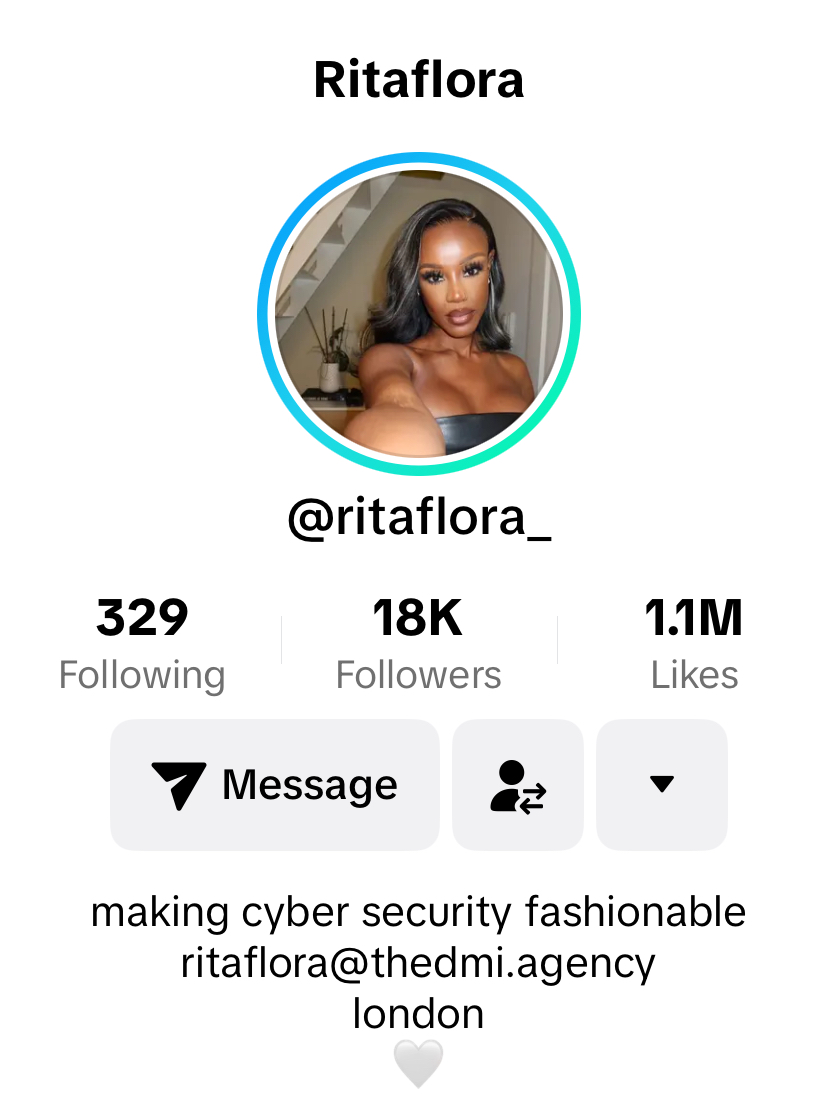Expand the suggested accounts dropdown arrow

pyautogui.click(x=662, y=784)
